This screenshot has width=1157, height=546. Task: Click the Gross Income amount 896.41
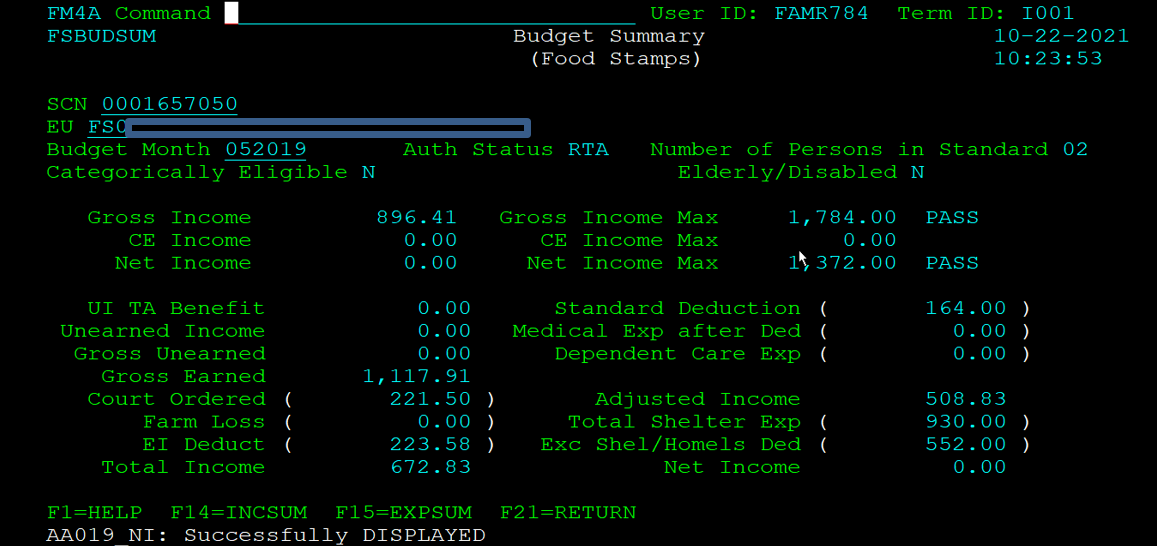click(416, 218)
